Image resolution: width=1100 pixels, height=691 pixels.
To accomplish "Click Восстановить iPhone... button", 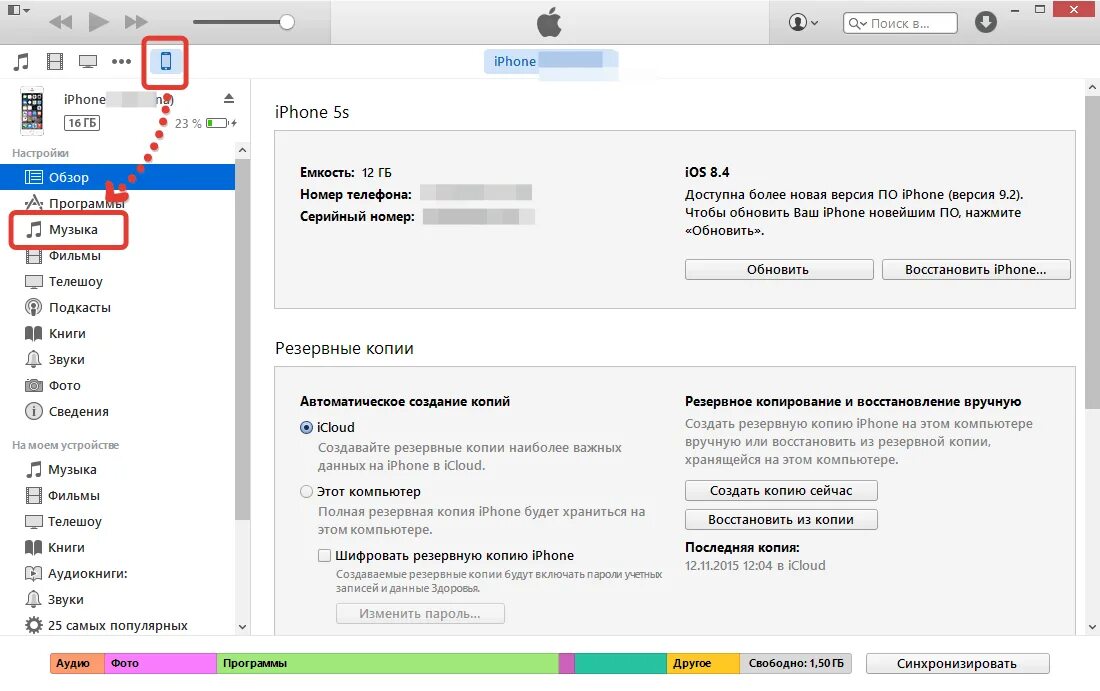I will point(976,269).
